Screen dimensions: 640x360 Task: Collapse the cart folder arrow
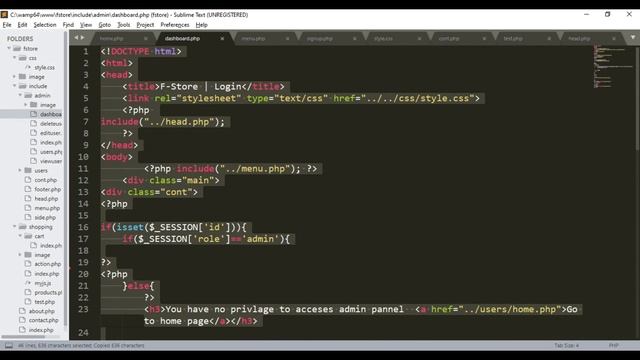[x=20, y=236]
